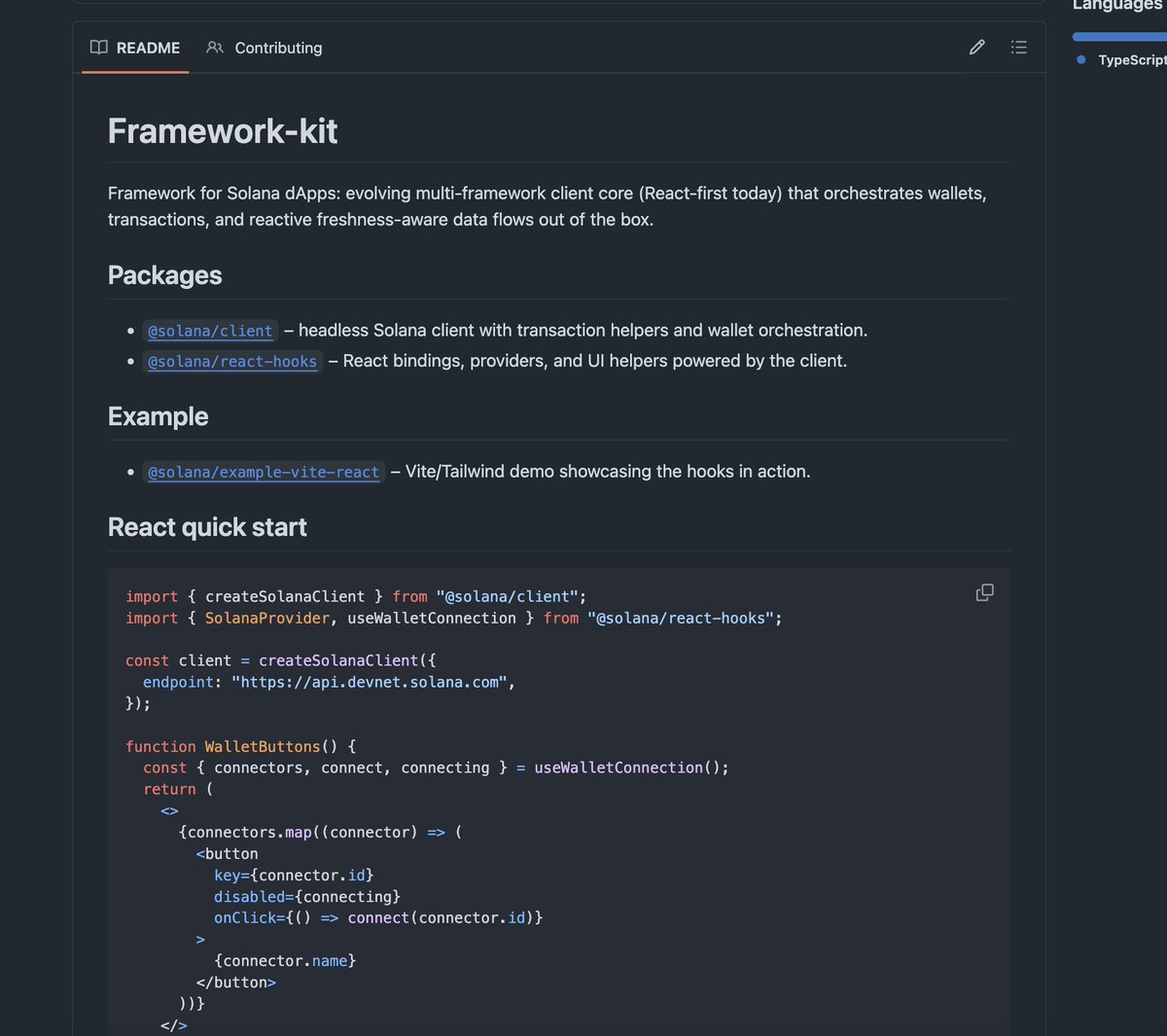
Task: Click the "</button>" closing tag line
Action: [x=236, y=982]
